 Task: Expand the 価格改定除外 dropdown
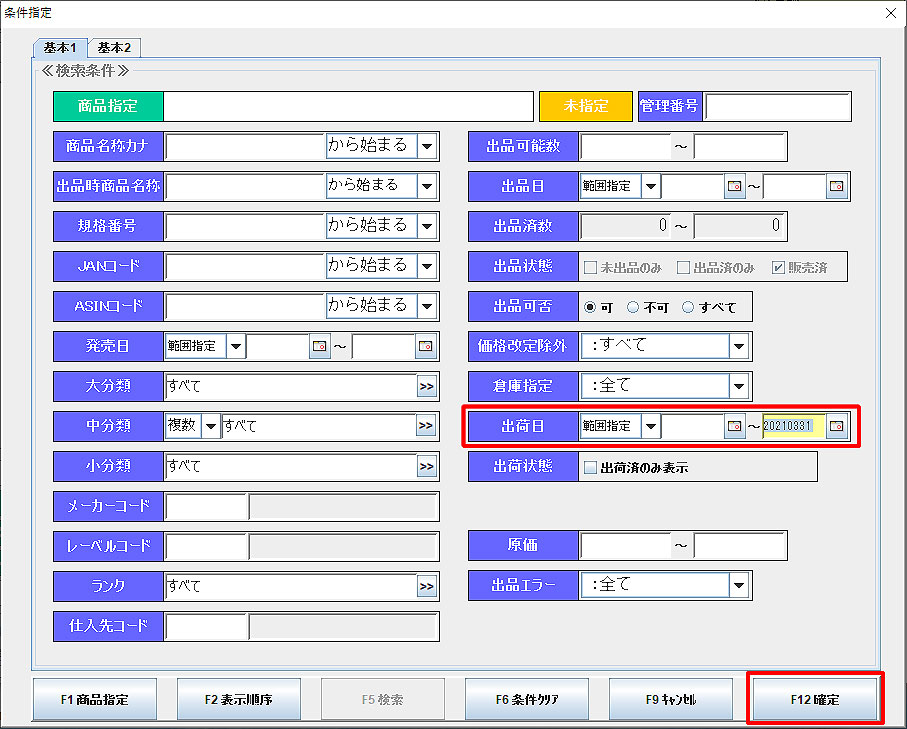coord(739,346)
